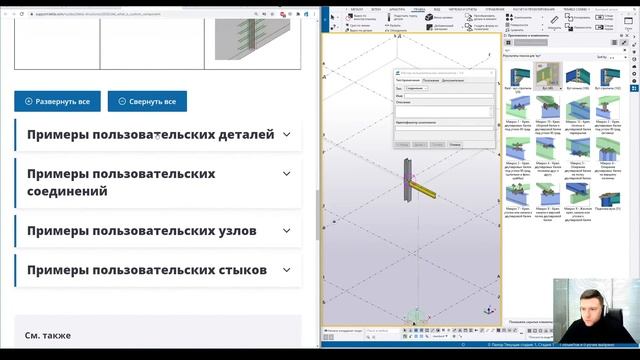Click the blue Развернуть все button
Screen dimensions: 640x360
pos(57,101)
